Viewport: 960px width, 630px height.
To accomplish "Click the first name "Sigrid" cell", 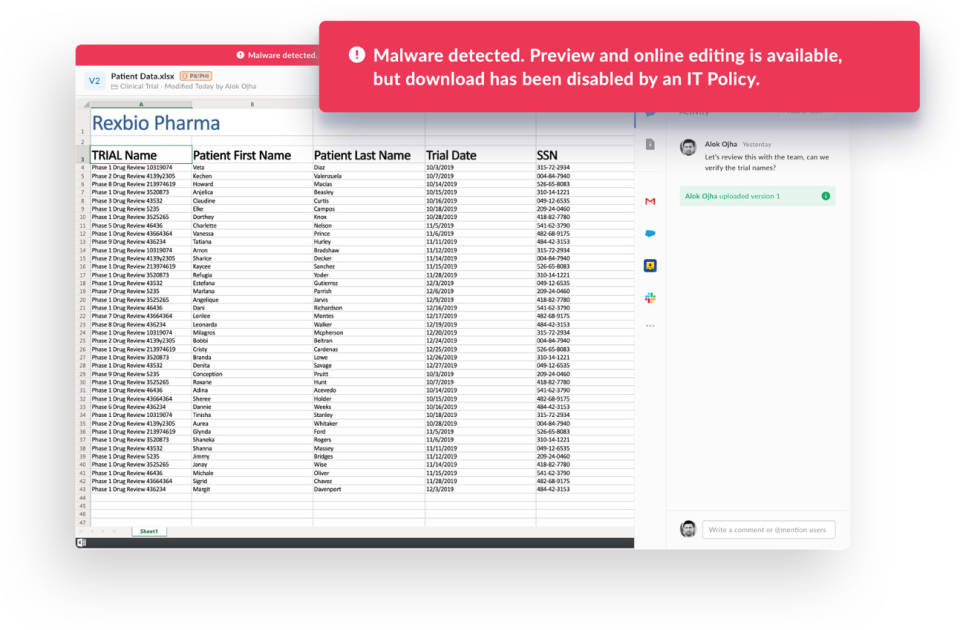I will tap(252, 481).
